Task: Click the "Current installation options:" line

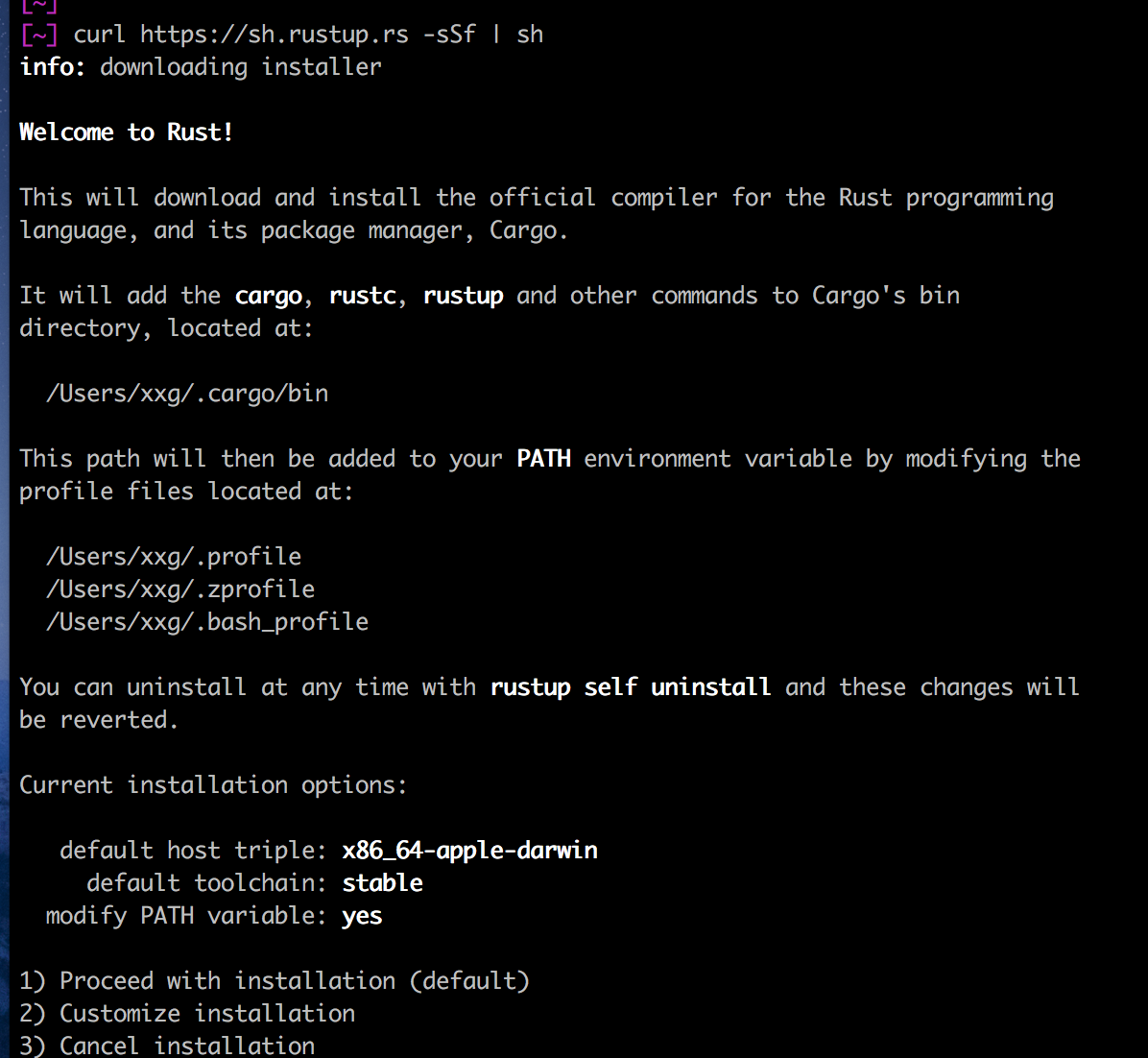Action: tap(213, 785)
